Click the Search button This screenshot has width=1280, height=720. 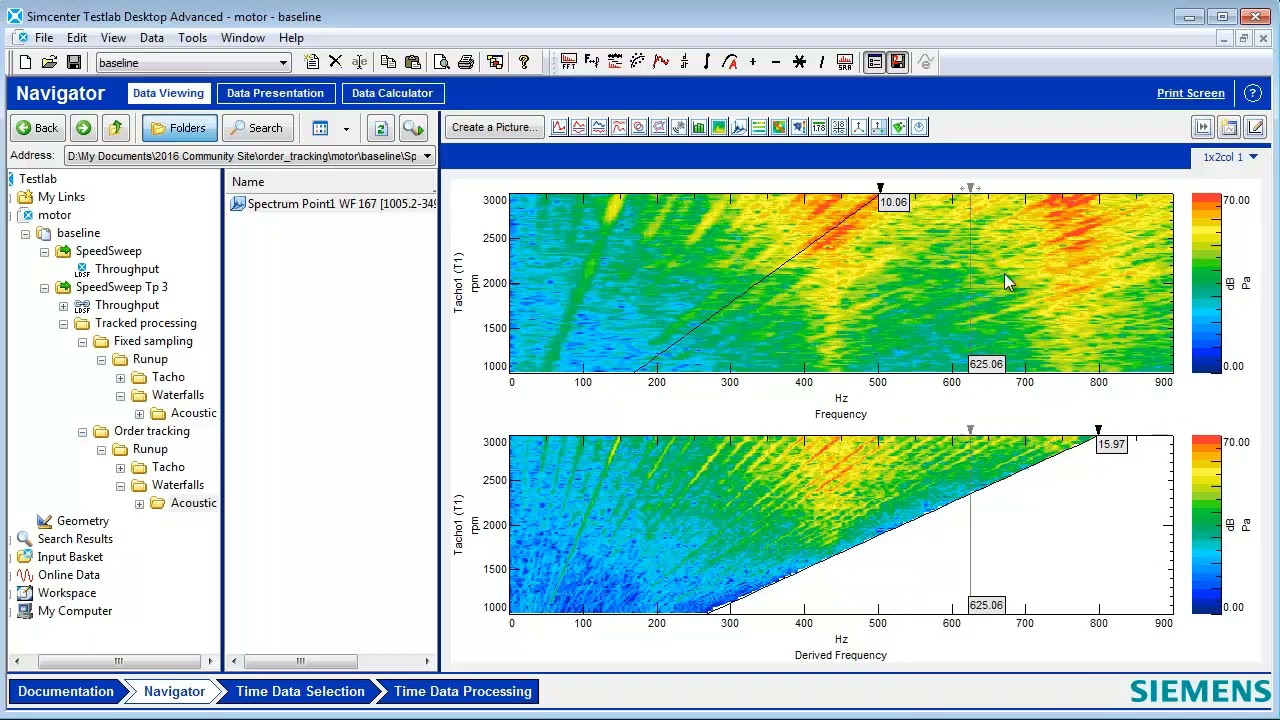tap(256, 128)
